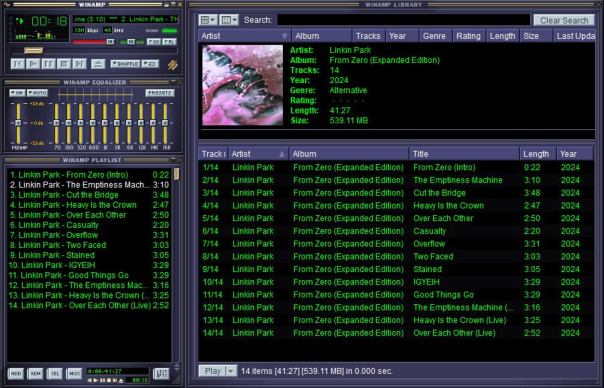Screen dimensions: 604x388
Task: Sort tracks by the Title column header
Action: [x=464, y=154]
